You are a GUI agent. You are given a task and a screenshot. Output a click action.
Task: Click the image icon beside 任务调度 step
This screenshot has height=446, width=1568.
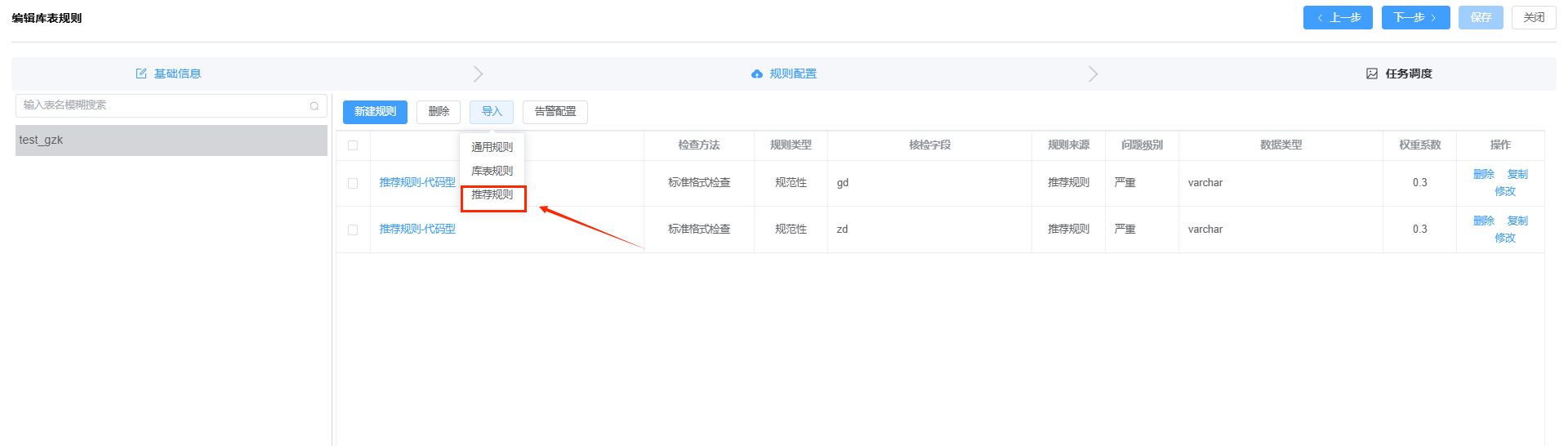click(1372, 74)
